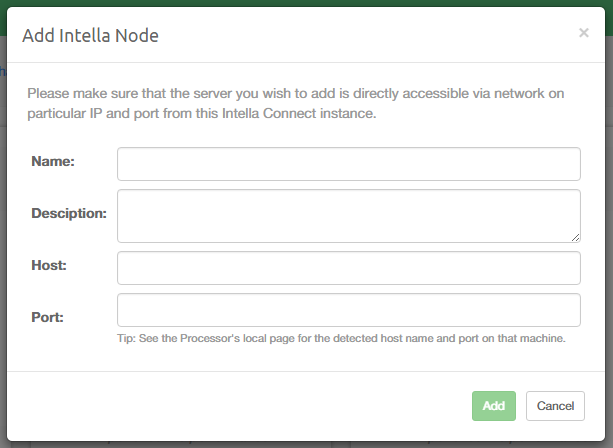The height and width of the screenshot is (448, 613).
Task: Click the "Host:" label
Action: coord(50,265)
